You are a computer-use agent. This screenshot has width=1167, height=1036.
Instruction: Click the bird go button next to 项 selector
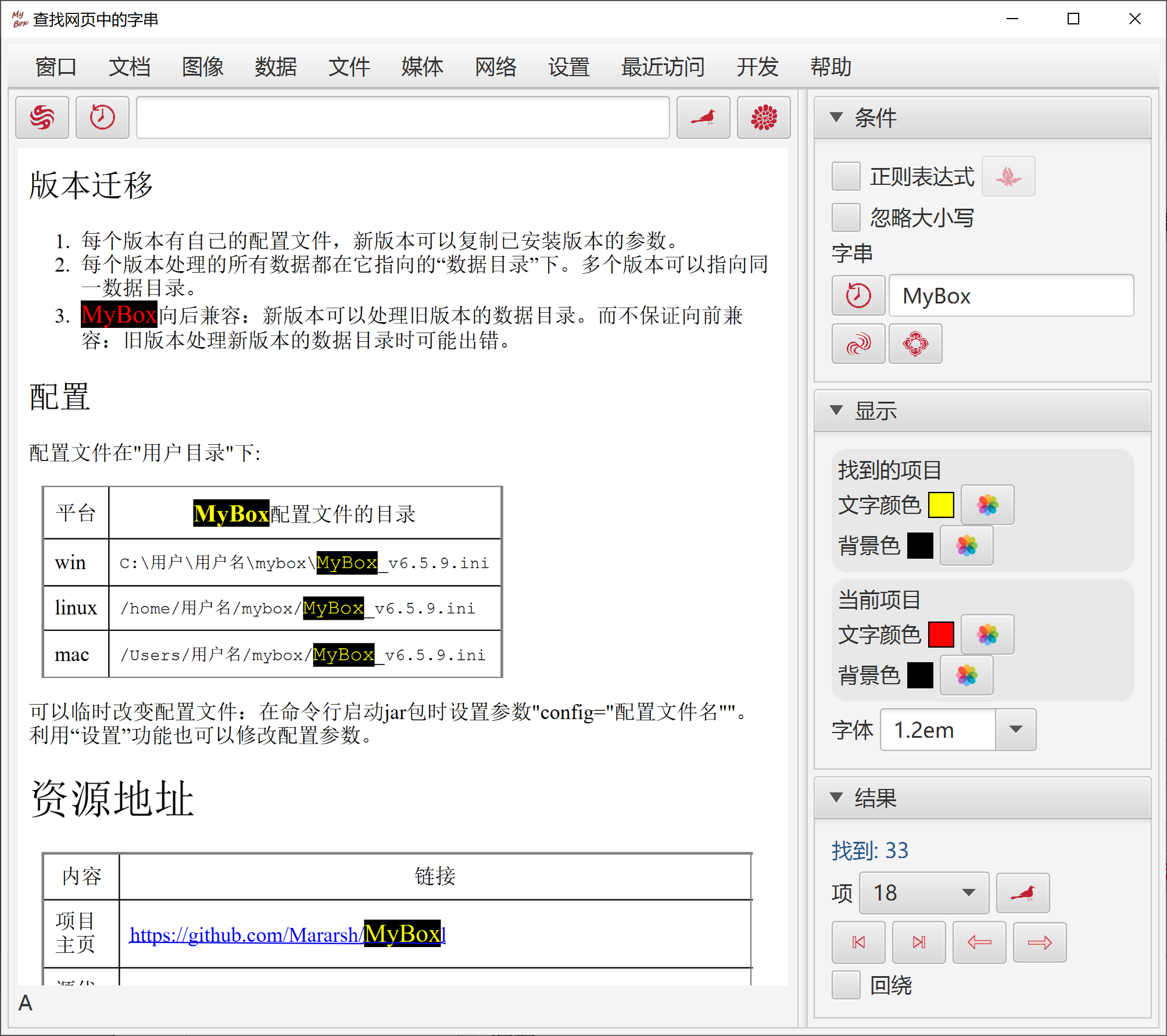pyautogui.click(x=1023, y=893)
